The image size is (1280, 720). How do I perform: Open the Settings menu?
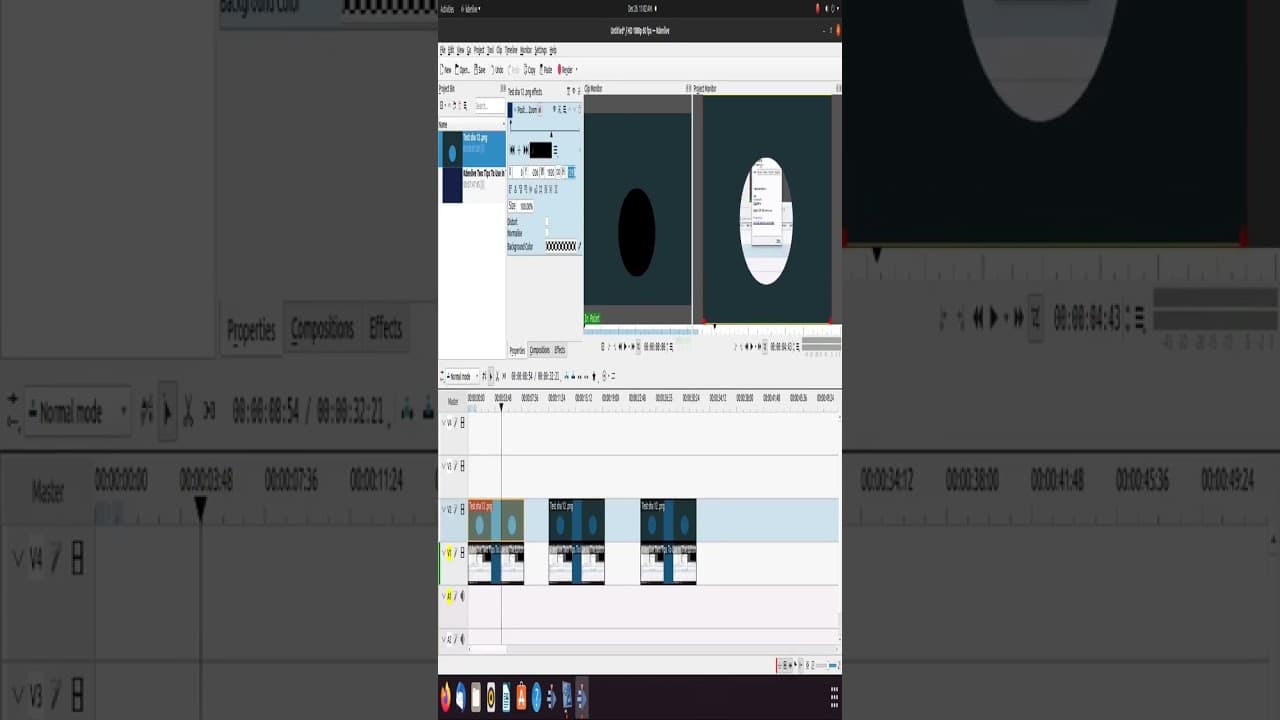[540, 50]
